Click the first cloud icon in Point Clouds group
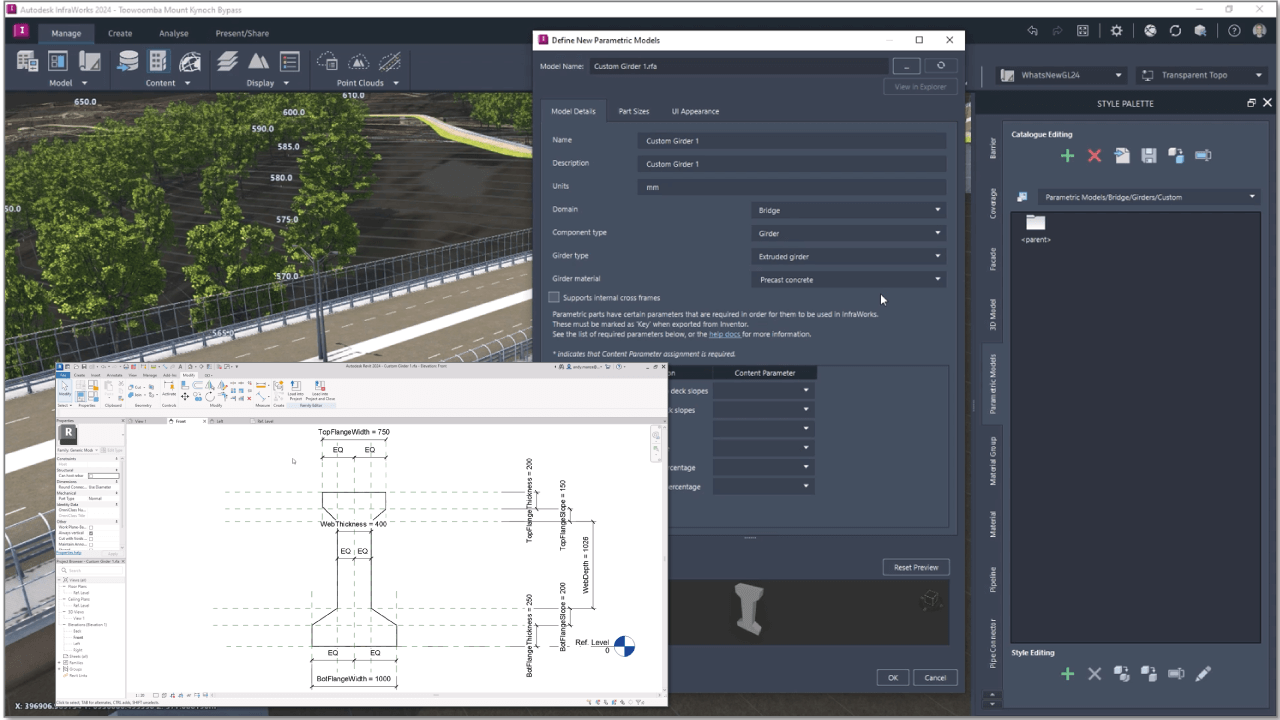 [x=327, y=61]
